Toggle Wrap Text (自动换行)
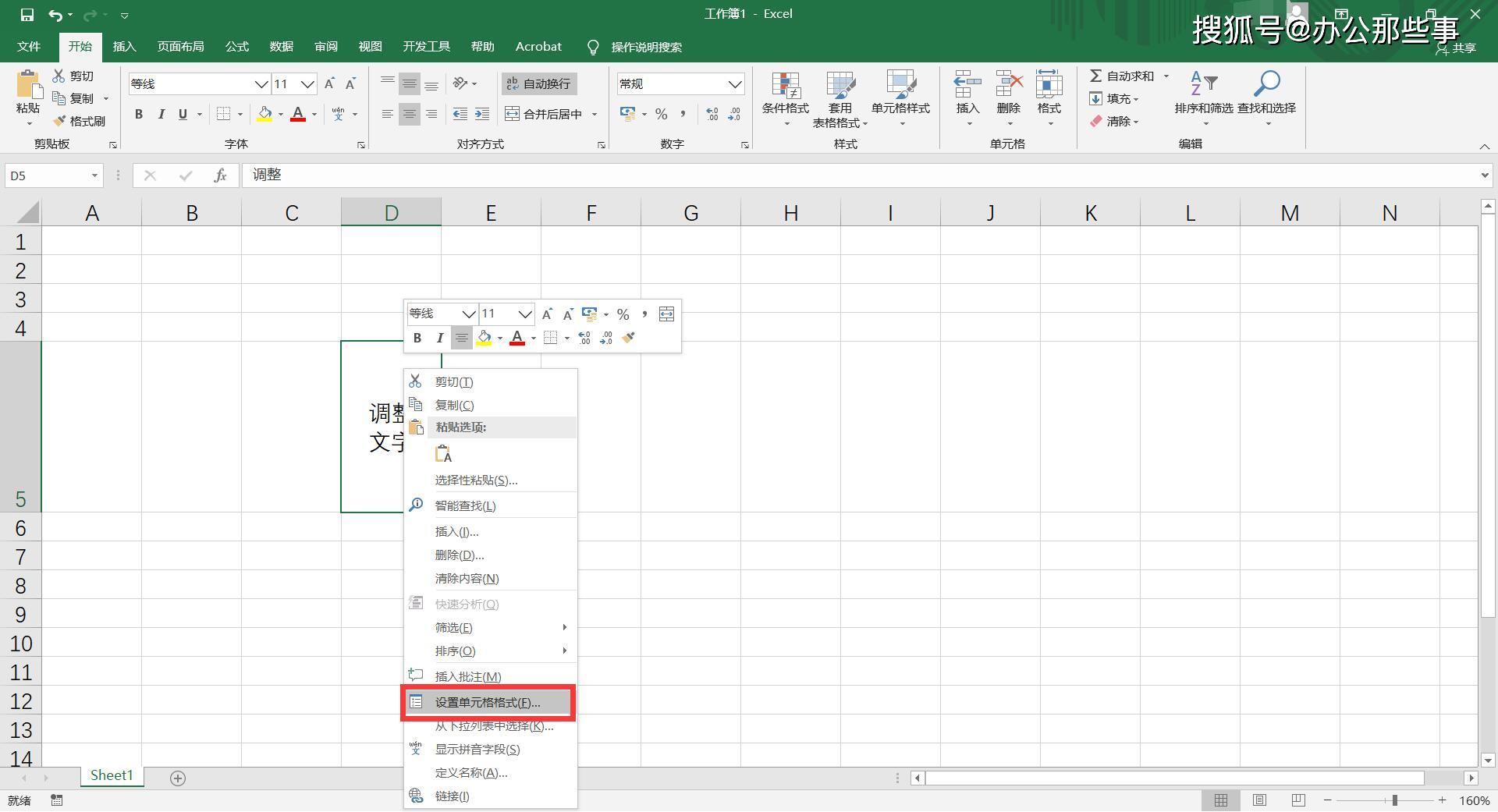 click(538, 83)
